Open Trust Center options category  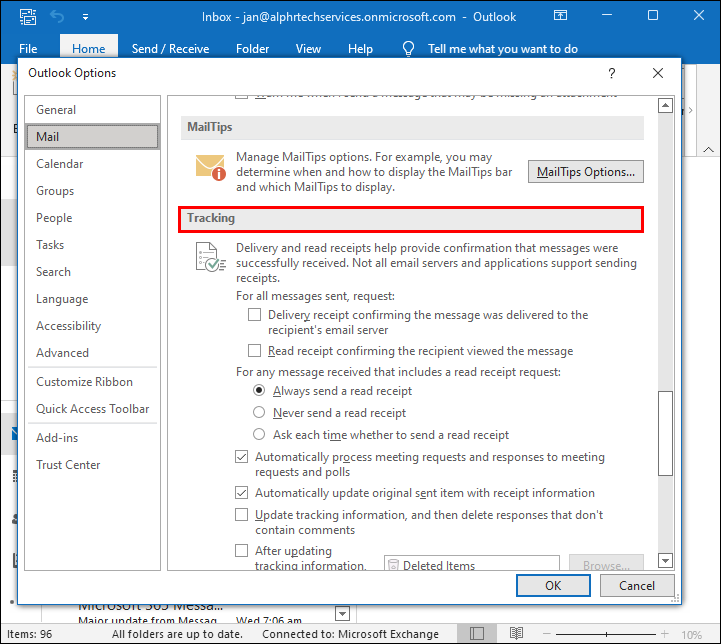coord(92,465)
